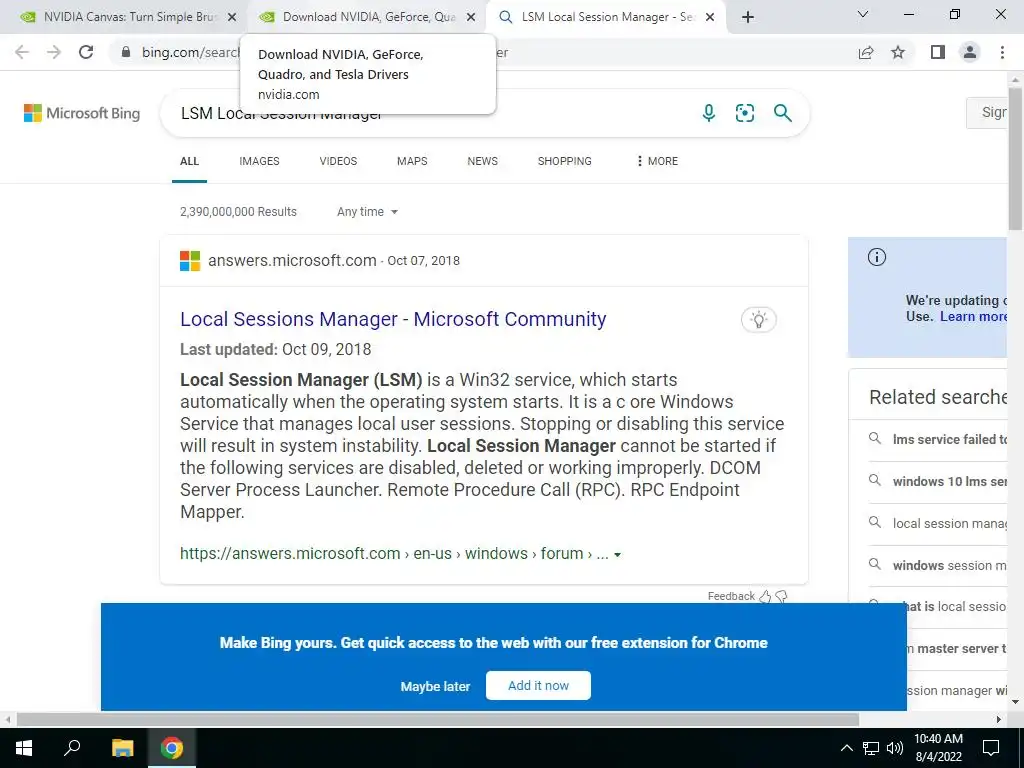This screenshot has width=1024, height=768.
Task: Click the green answers.microsoft.com URL
Action: [394, 553]
